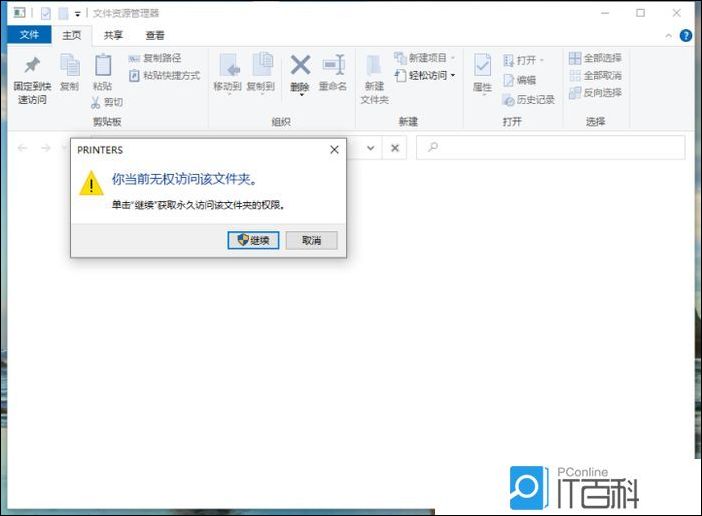Click the red X Delete (删除) icon

pos(300,64)
